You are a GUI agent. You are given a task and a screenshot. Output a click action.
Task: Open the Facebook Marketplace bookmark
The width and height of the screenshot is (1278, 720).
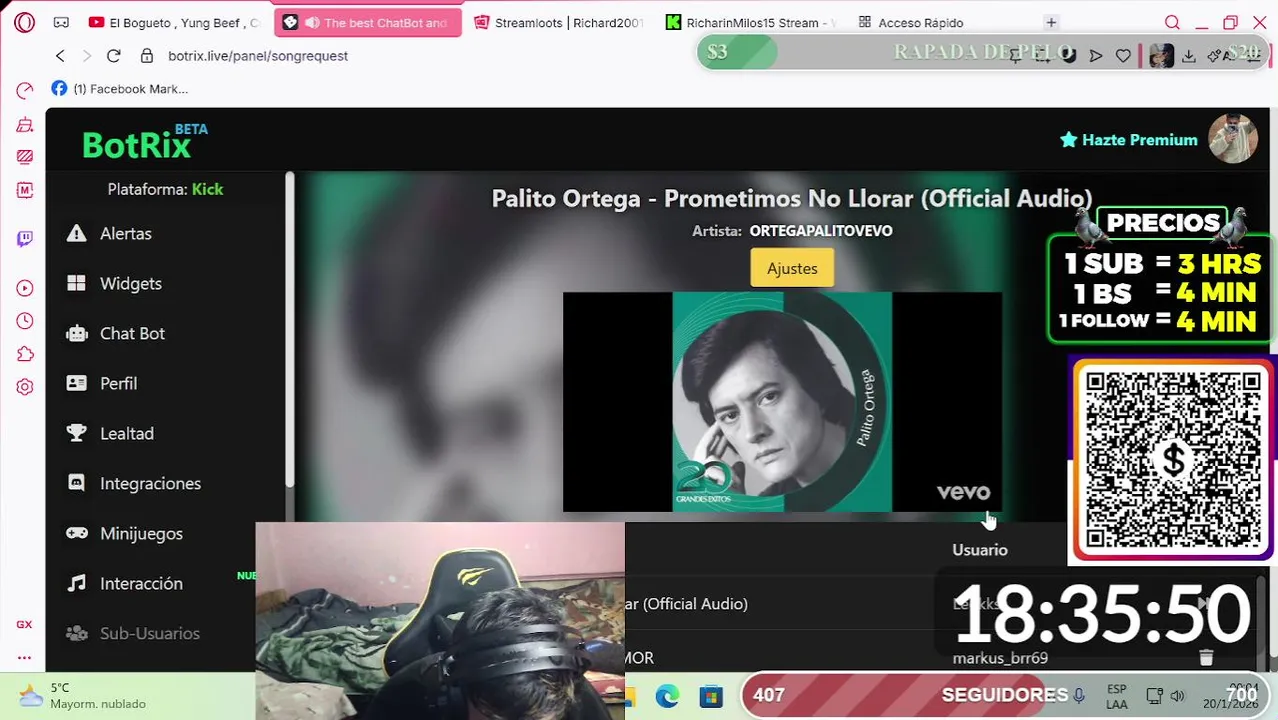click(120, 89)
